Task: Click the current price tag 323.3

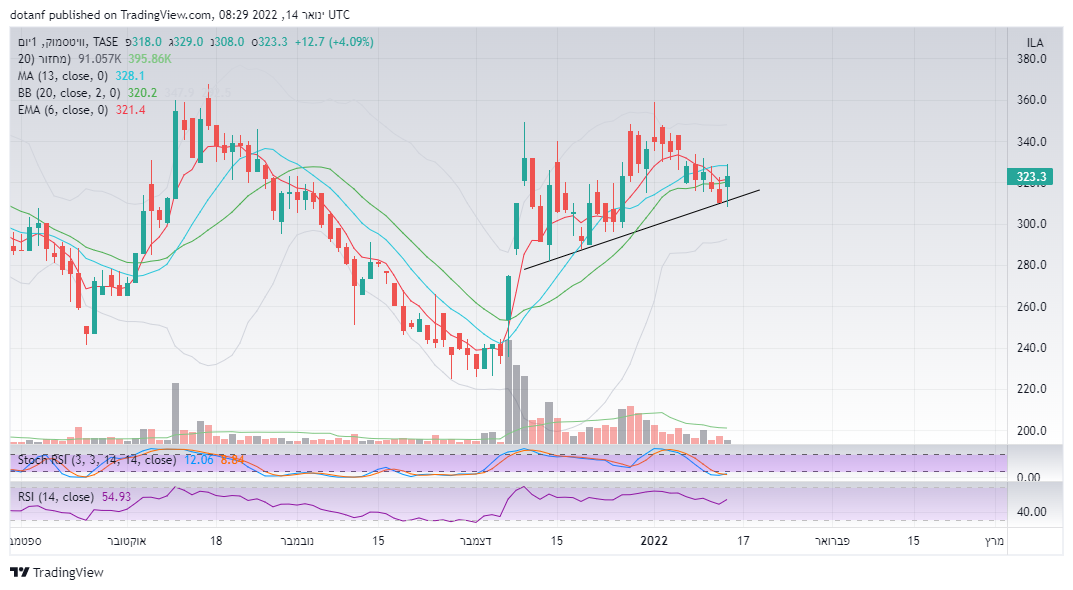Action: tap(1031, 177)
